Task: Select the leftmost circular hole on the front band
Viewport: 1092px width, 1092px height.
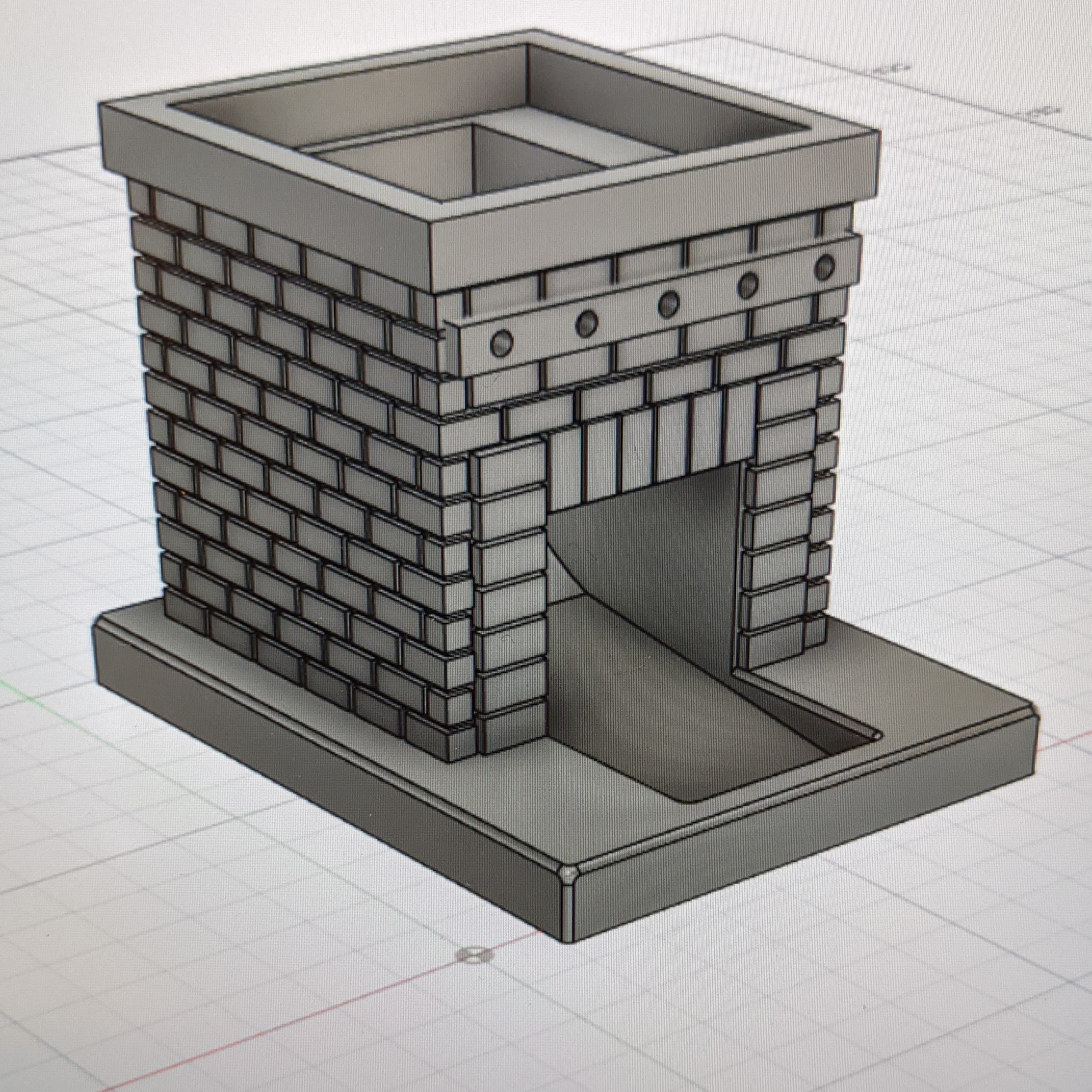Action: point(501,343)
